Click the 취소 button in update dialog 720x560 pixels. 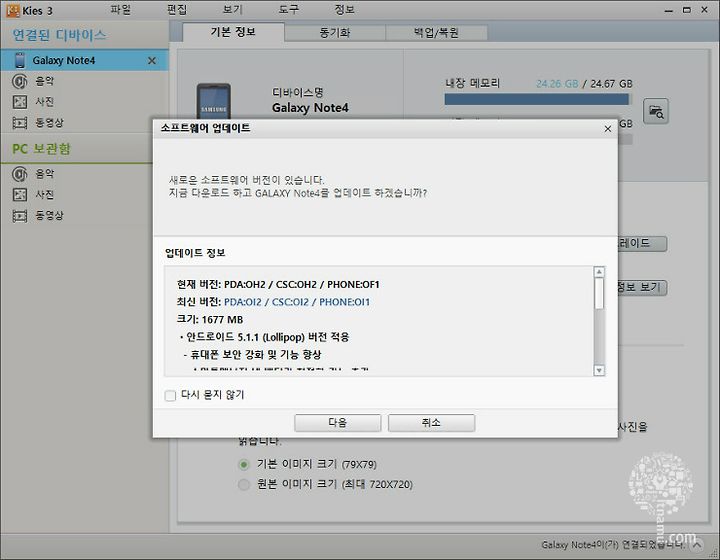click(431, 423)
